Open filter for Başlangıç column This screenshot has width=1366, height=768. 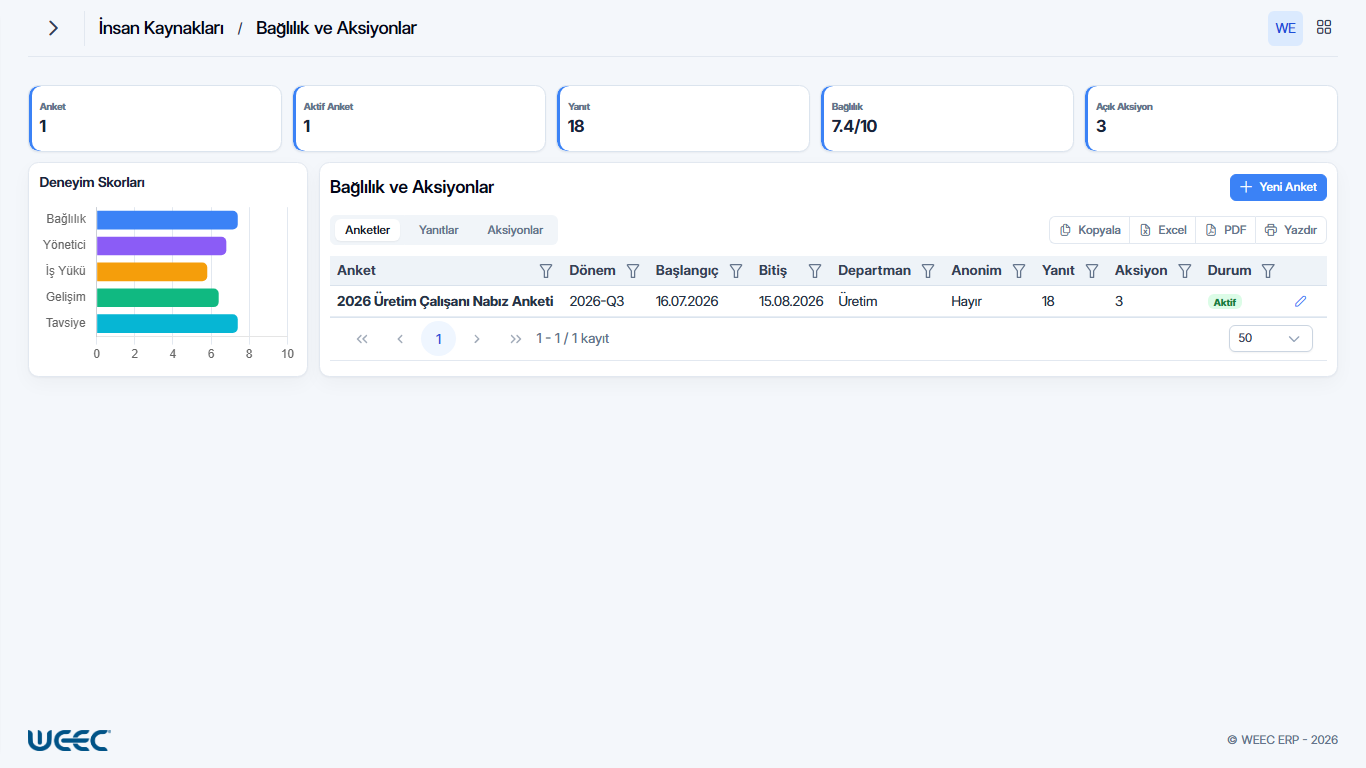(x=736, y=271)
